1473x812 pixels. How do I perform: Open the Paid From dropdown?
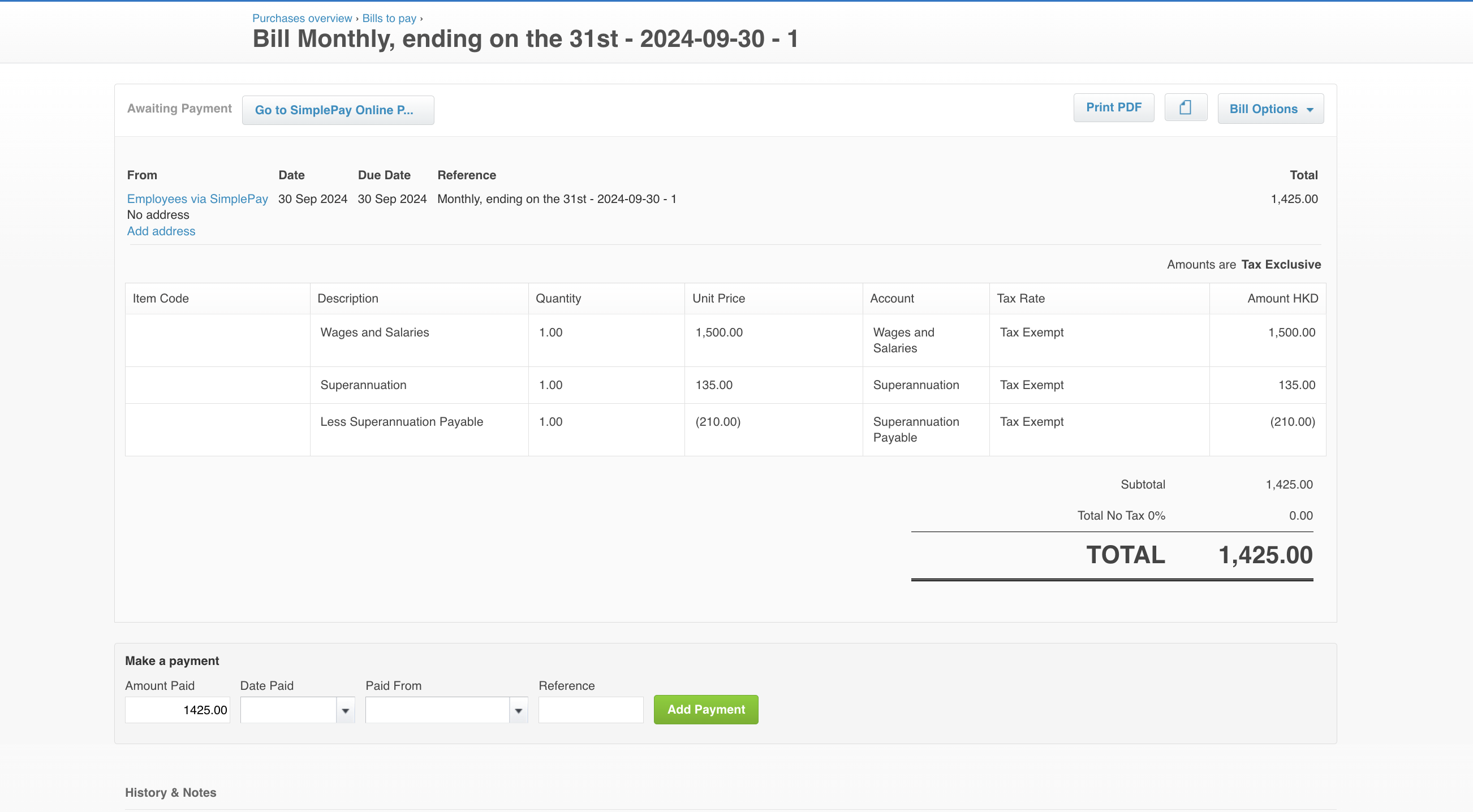coord(518,710)
